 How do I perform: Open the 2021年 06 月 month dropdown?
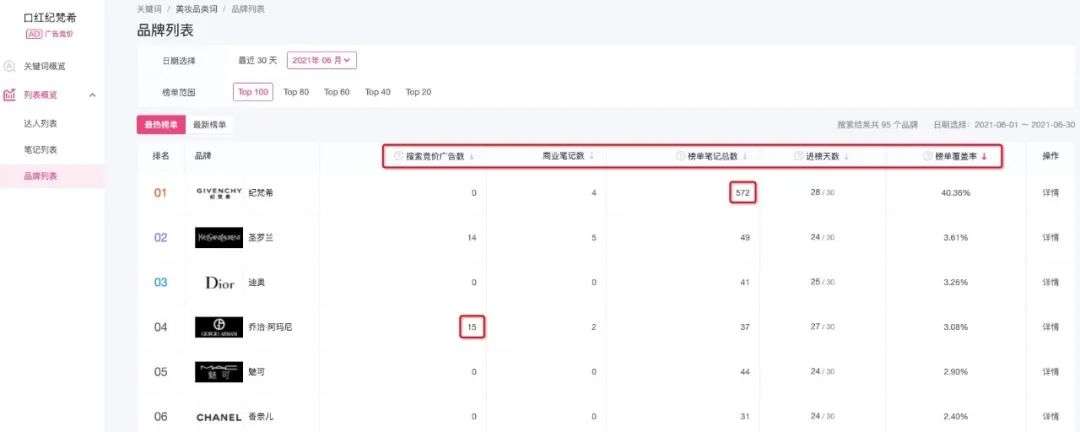pyautogui.click(x=322, y=61)
